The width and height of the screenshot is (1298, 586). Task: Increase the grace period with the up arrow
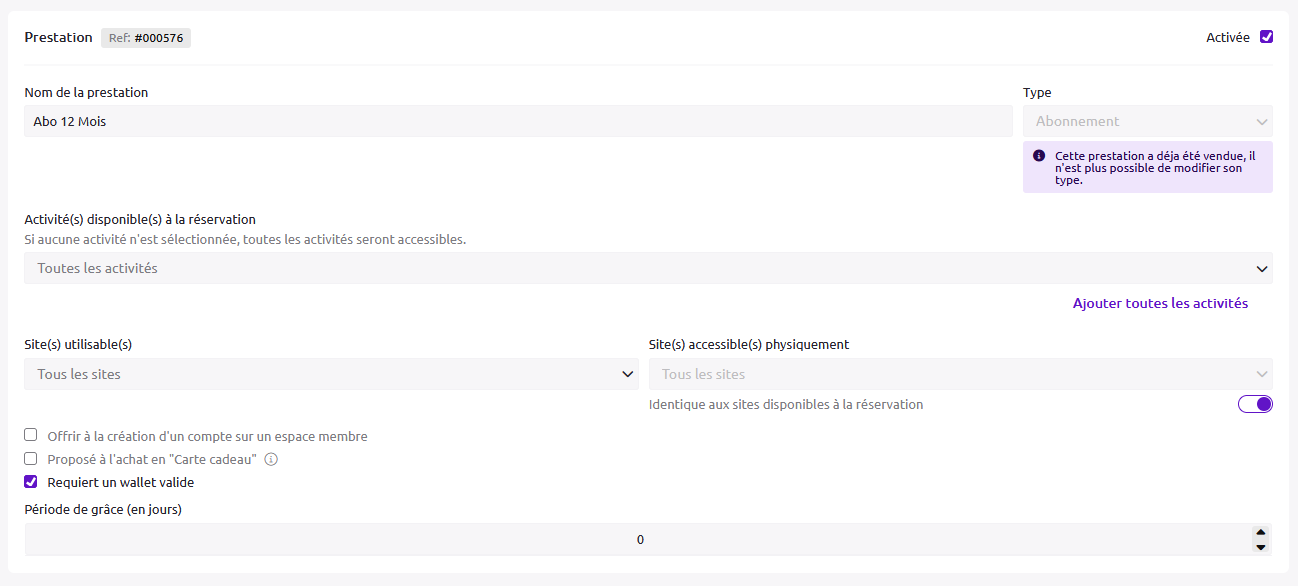pyautogui.click(x=1261, y=533)
